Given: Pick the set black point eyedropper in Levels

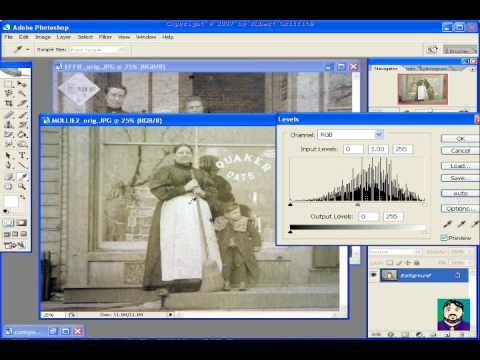Looking at the screenshot, I should [447, 224].
